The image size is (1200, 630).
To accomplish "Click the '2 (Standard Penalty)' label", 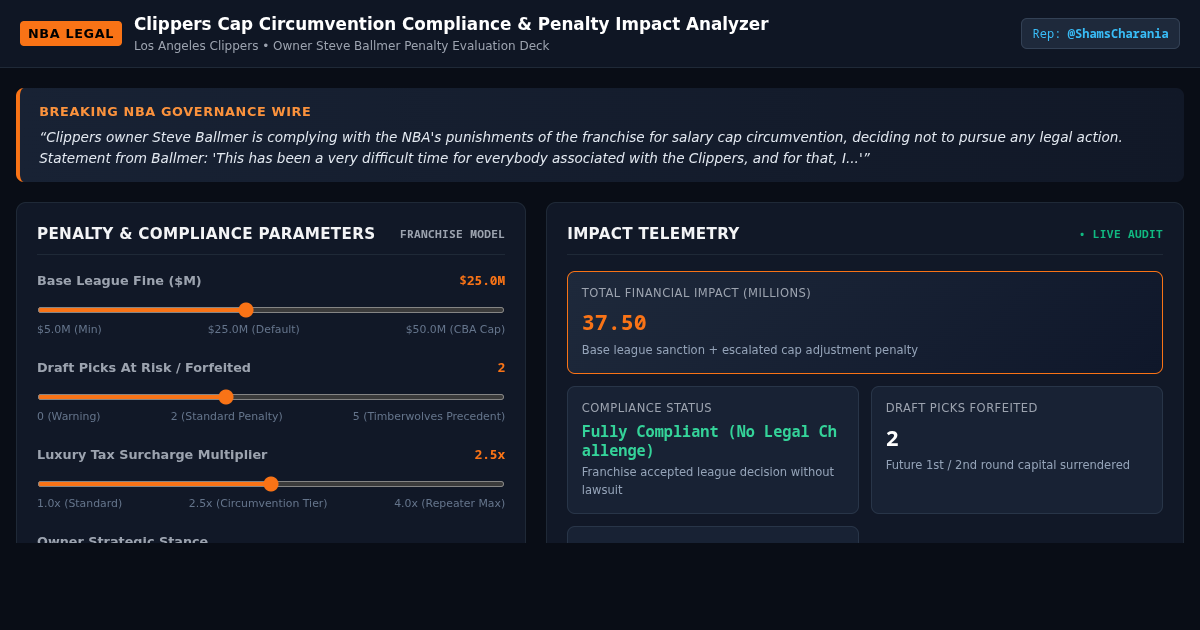I will tap(227, 417).
